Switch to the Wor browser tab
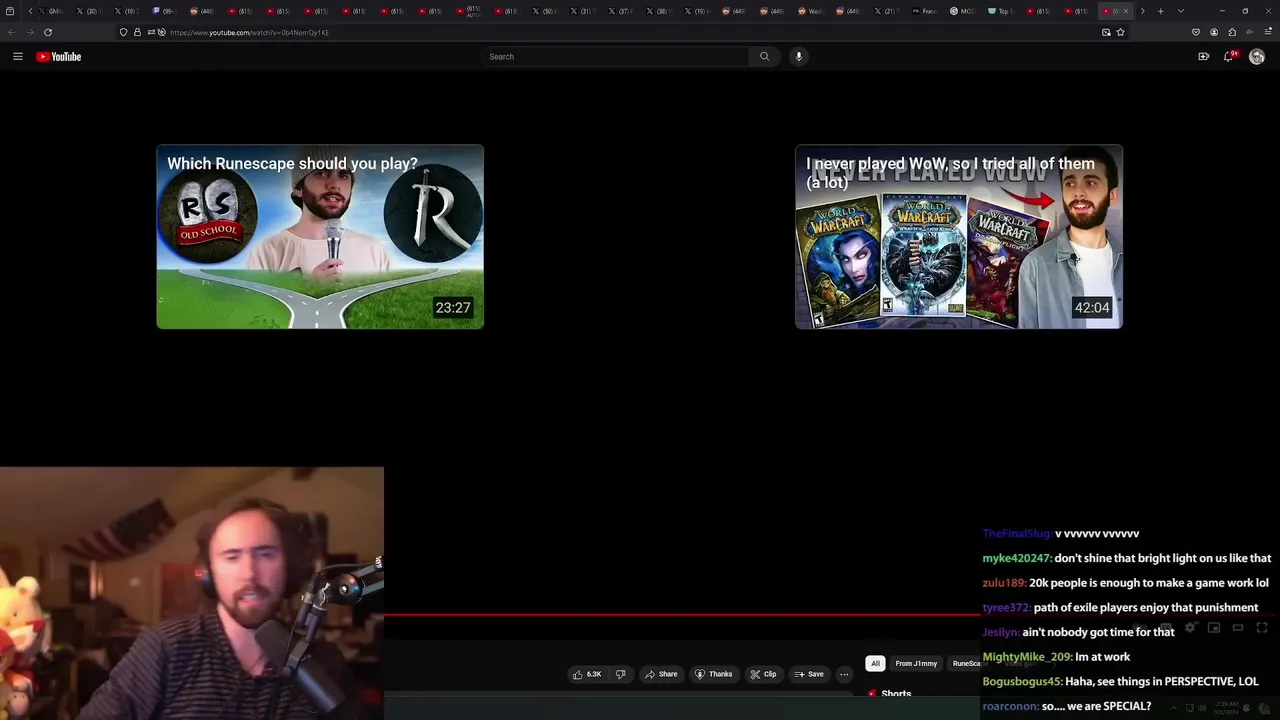The height and width of the screenshot is (720, 1280). 810,11
